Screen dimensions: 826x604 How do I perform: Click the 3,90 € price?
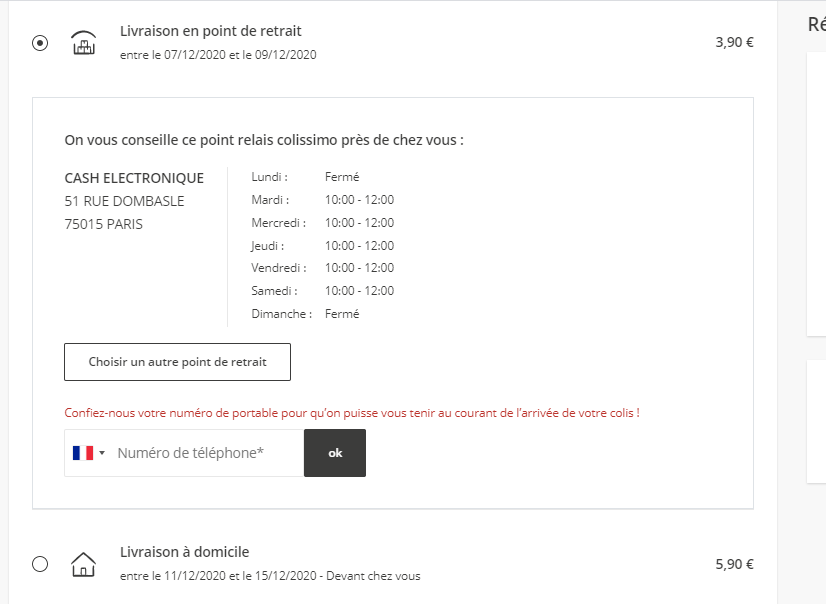[734, 42]
